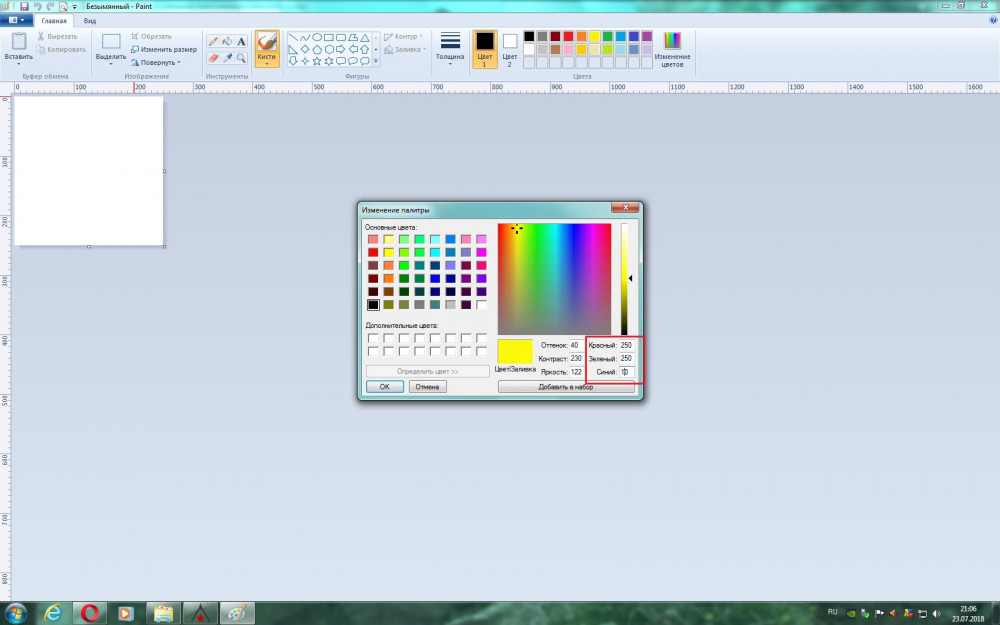Viewport: 1000px width, 625px height.
Task: Click the Save icon in the title bar
Action: tap(24, 6)
